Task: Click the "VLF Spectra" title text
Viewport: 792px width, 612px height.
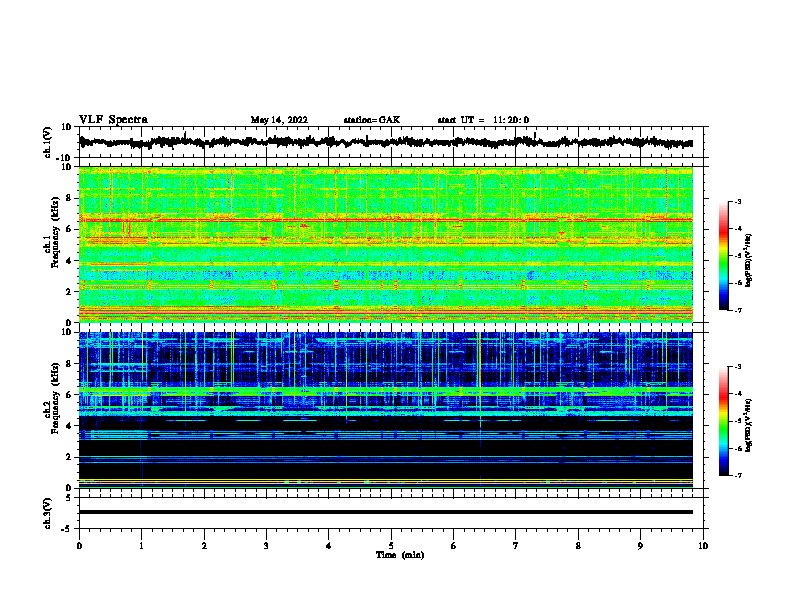Action: coord(113,120)
